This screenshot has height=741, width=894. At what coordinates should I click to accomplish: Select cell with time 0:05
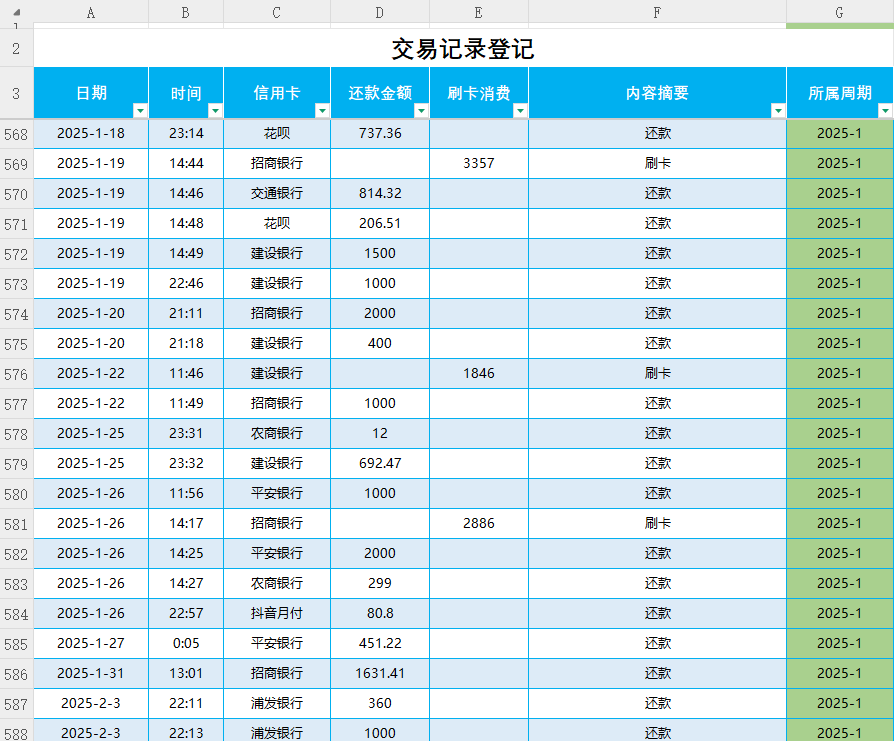[186, 644]
